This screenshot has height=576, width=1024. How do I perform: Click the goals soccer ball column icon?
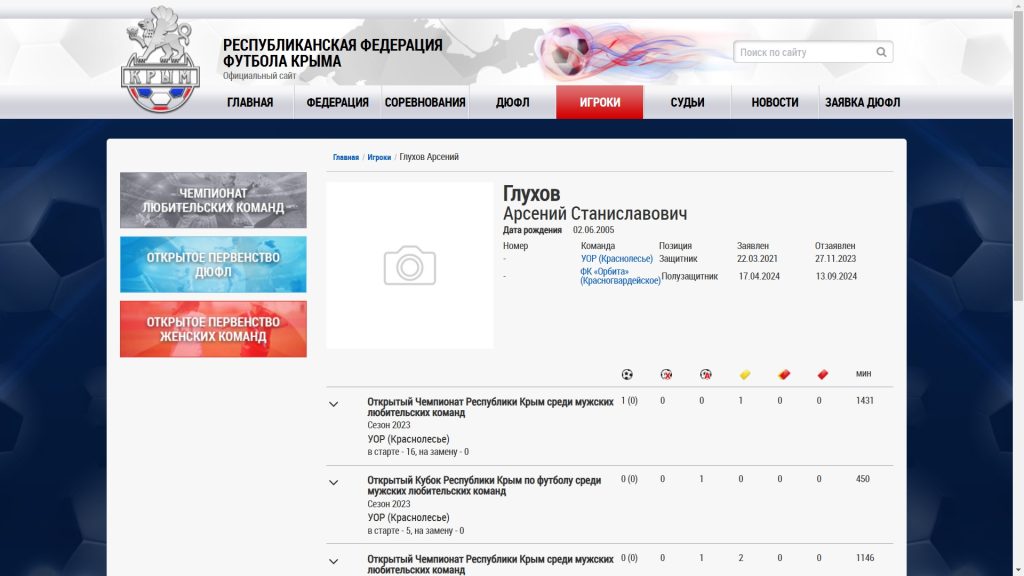(627, 375)
